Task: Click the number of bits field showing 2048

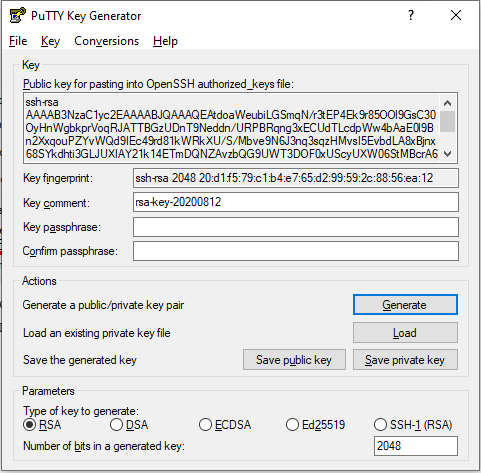Action: [x=416, y=446]
